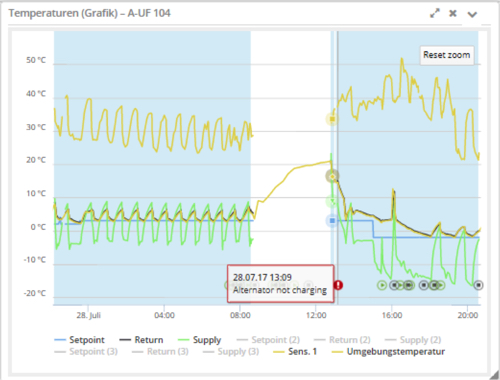Image resolution: width=500 pixels, height=380 pixels.
Task: Click the blue square Setpoint data marker
Action: [x=332, y=221]
